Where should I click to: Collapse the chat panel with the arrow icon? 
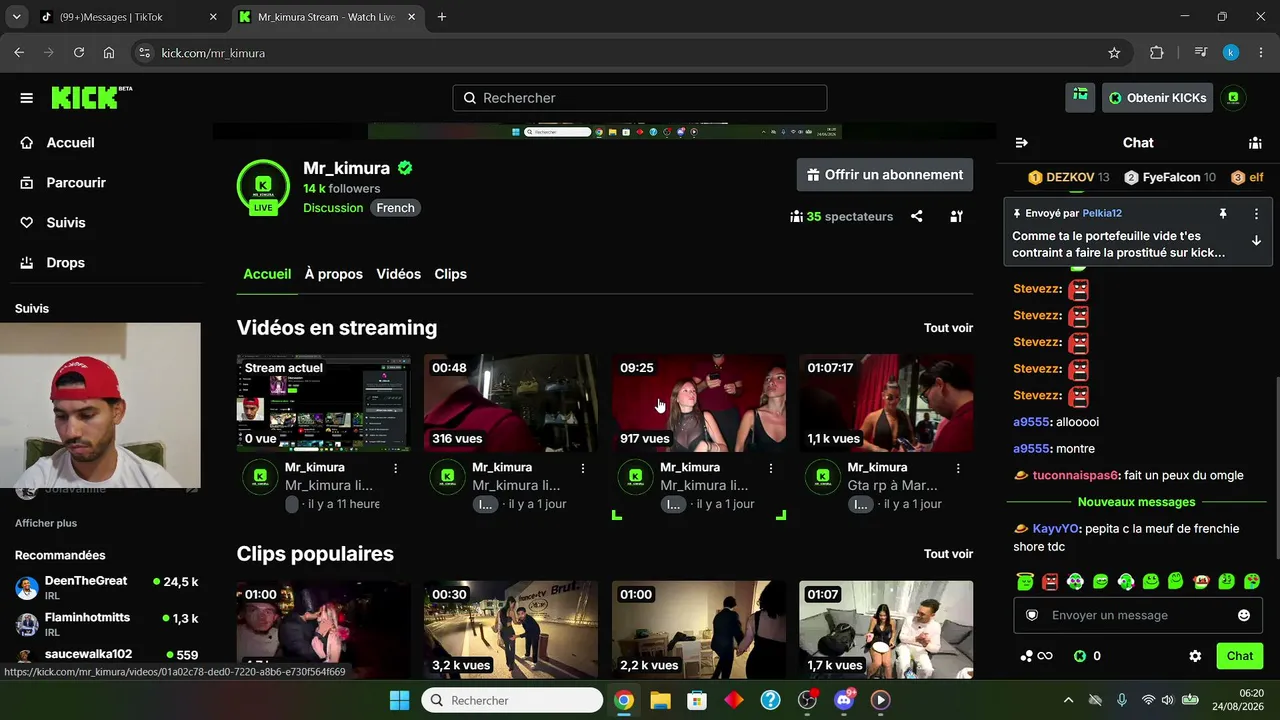[1021, 143]
